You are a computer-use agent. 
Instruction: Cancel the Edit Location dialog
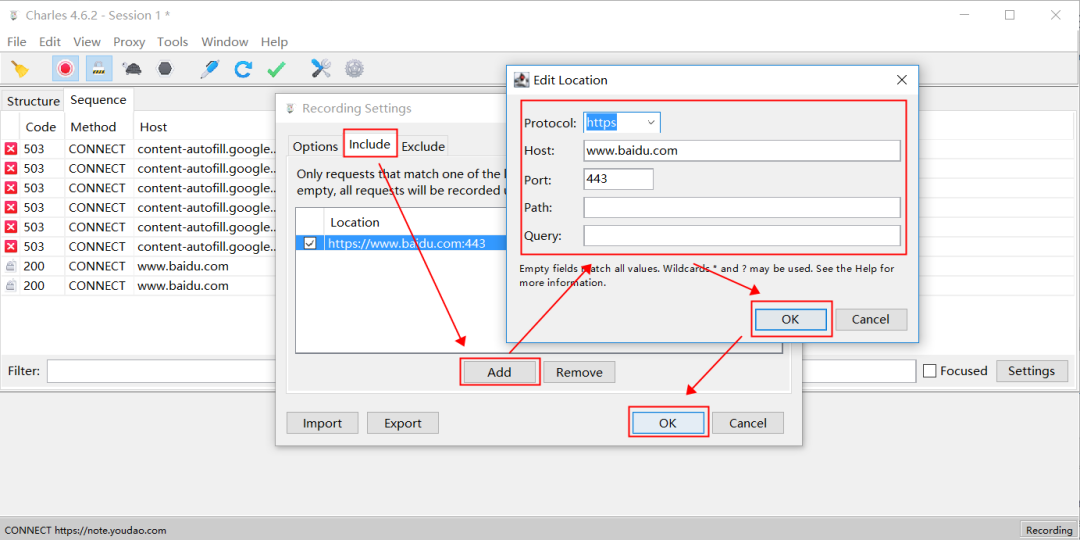tap(871, 320)
